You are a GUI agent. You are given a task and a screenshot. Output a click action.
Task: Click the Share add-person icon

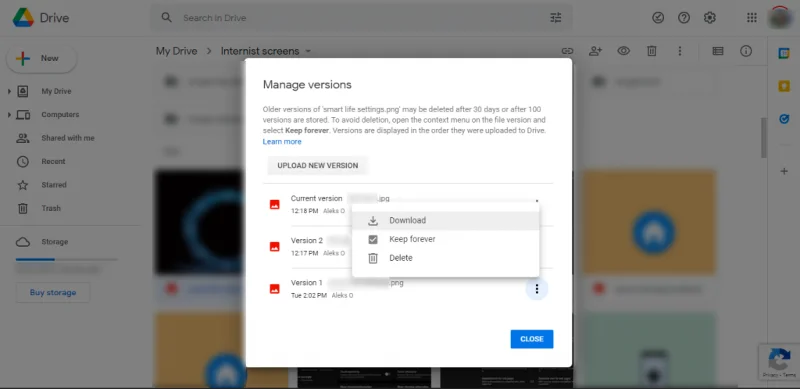(595, 51)
